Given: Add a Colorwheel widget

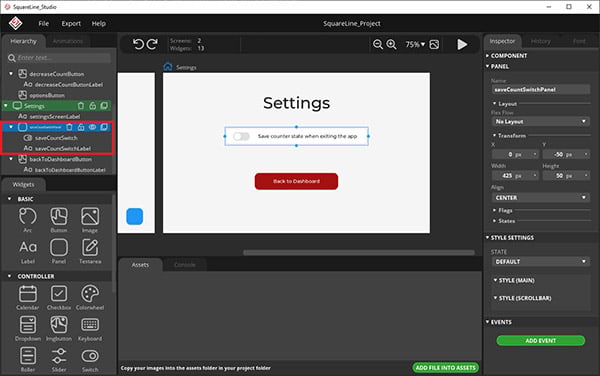Looking at the screenshot, I should (x=90, y=298).
